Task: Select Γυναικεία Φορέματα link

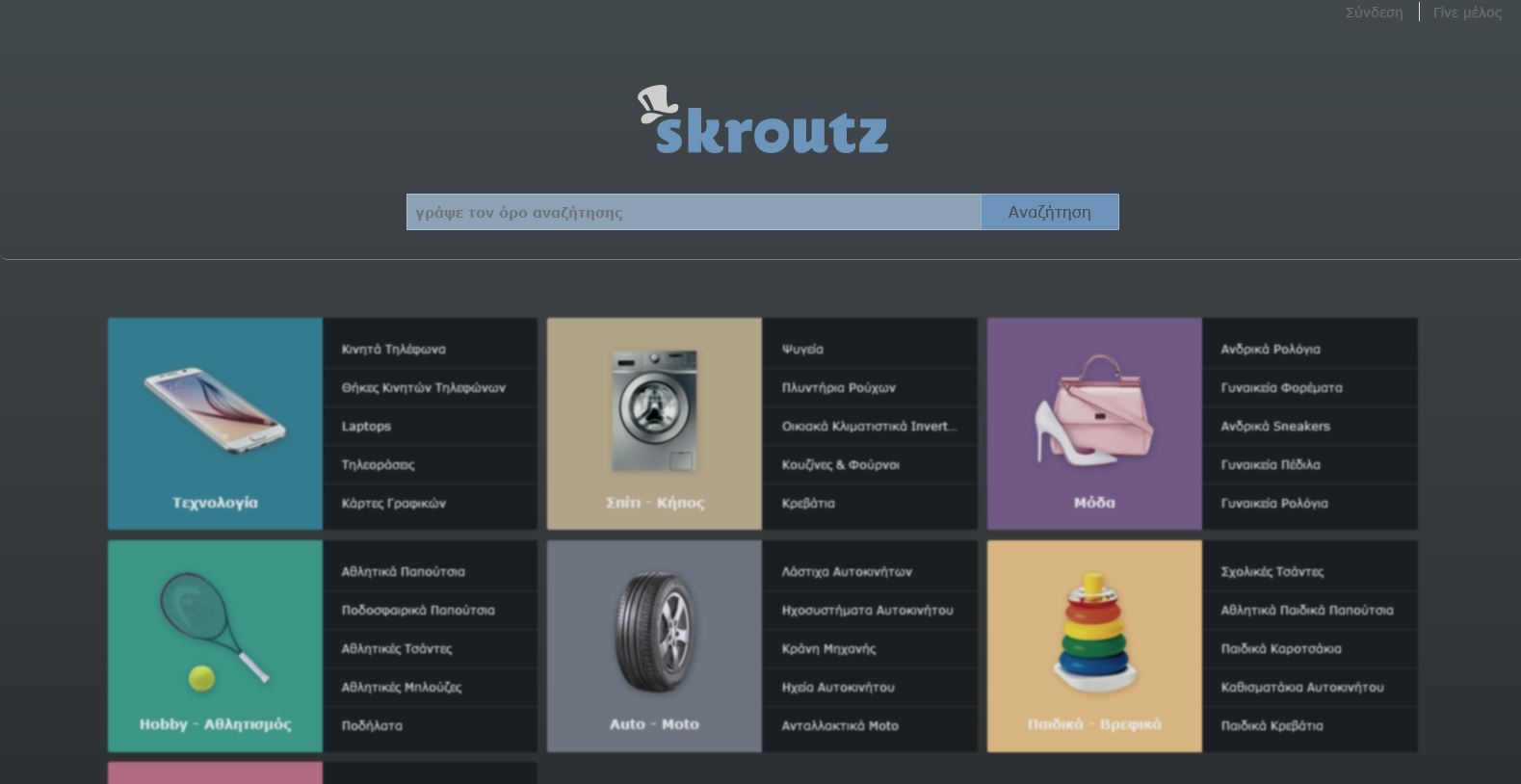Action: [1281, 387]
